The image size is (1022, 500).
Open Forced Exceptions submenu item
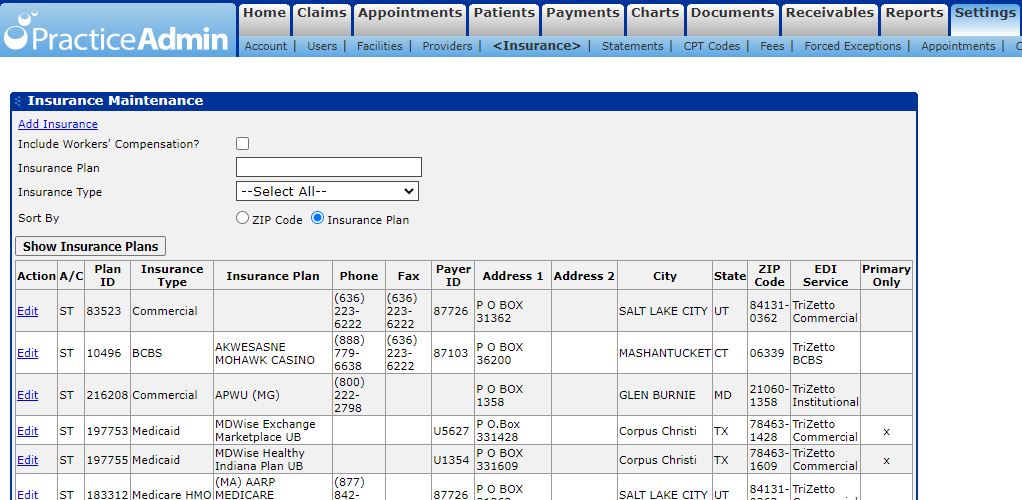pyautogui.click(x=853, y=46)
